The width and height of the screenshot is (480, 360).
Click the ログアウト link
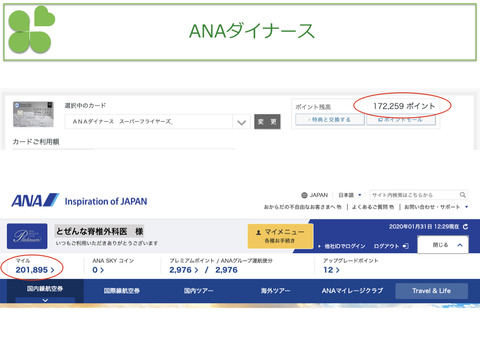click(x=391, y=246)
